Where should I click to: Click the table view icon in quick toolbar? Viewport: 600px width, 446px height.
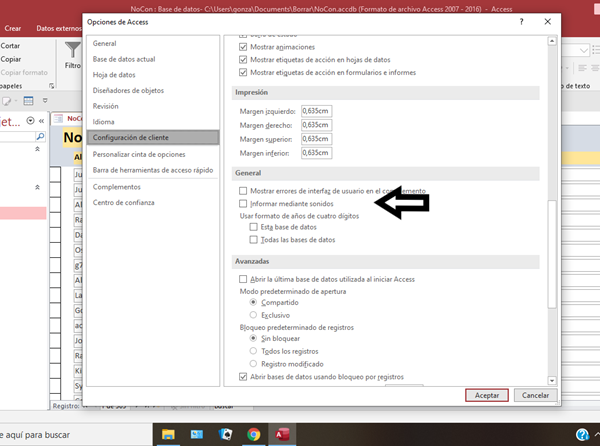(28, 101)
